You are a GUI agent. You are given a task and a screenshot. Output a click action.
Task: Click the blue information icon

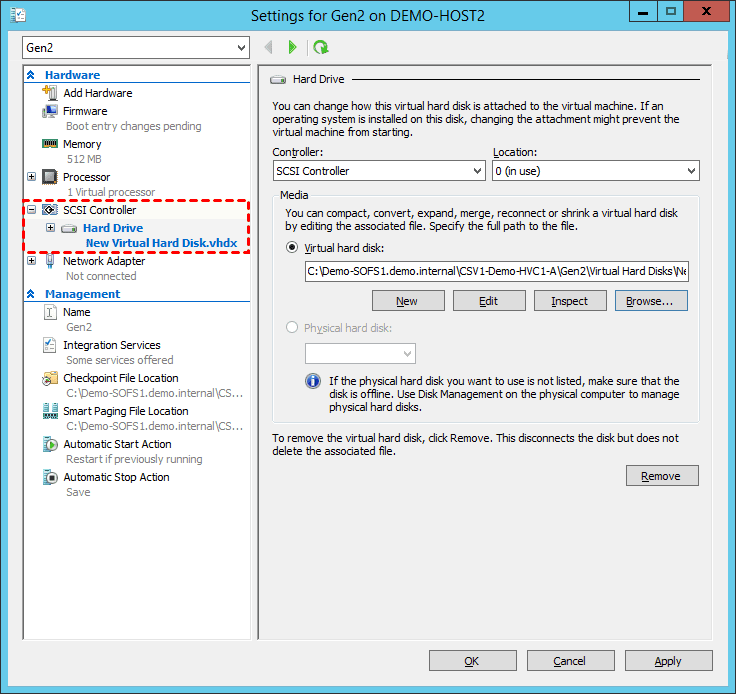(x=313, y=381)
